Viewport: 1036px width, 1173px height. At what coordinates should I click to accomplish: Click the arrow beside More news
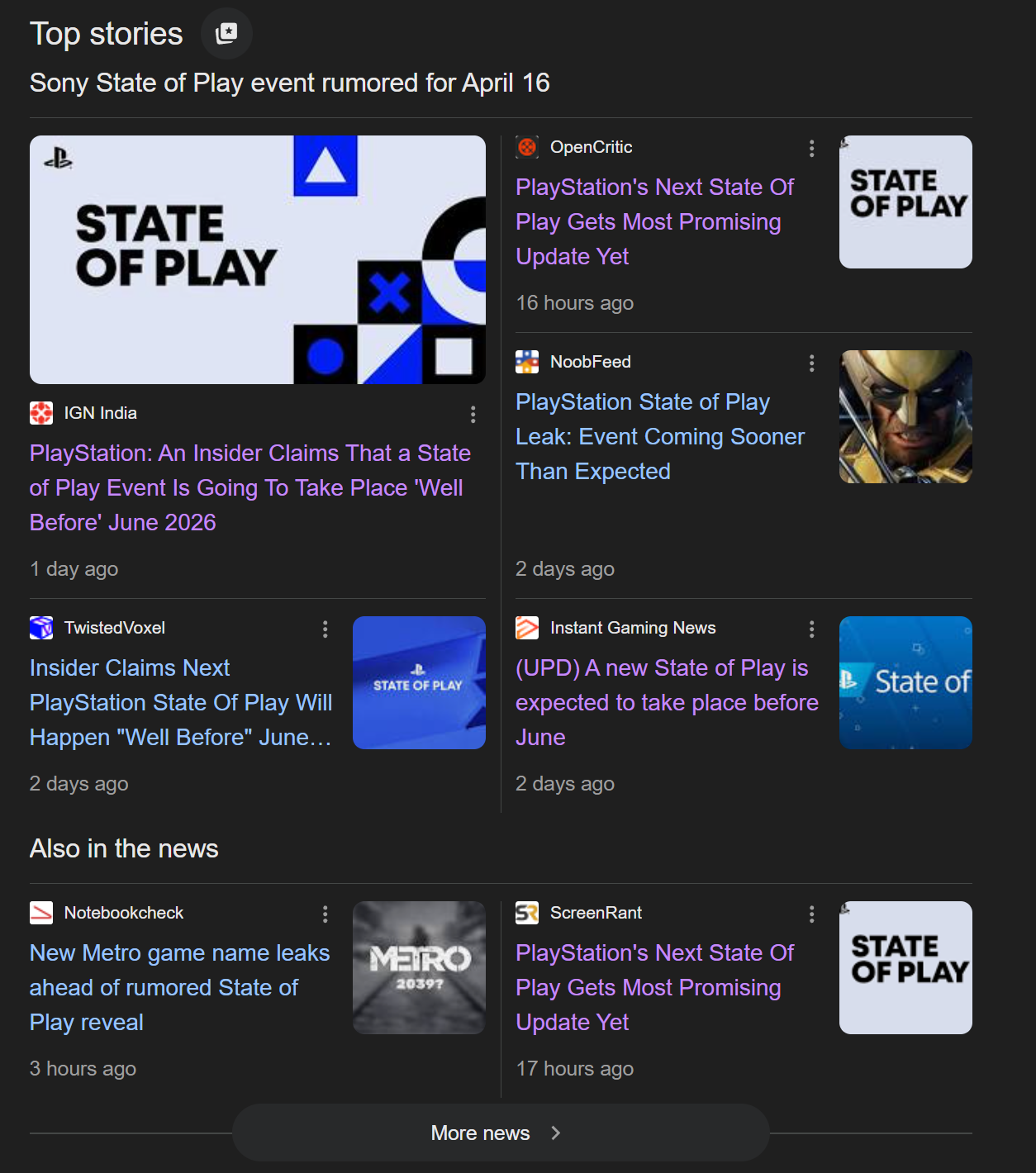pos(555,1133)
